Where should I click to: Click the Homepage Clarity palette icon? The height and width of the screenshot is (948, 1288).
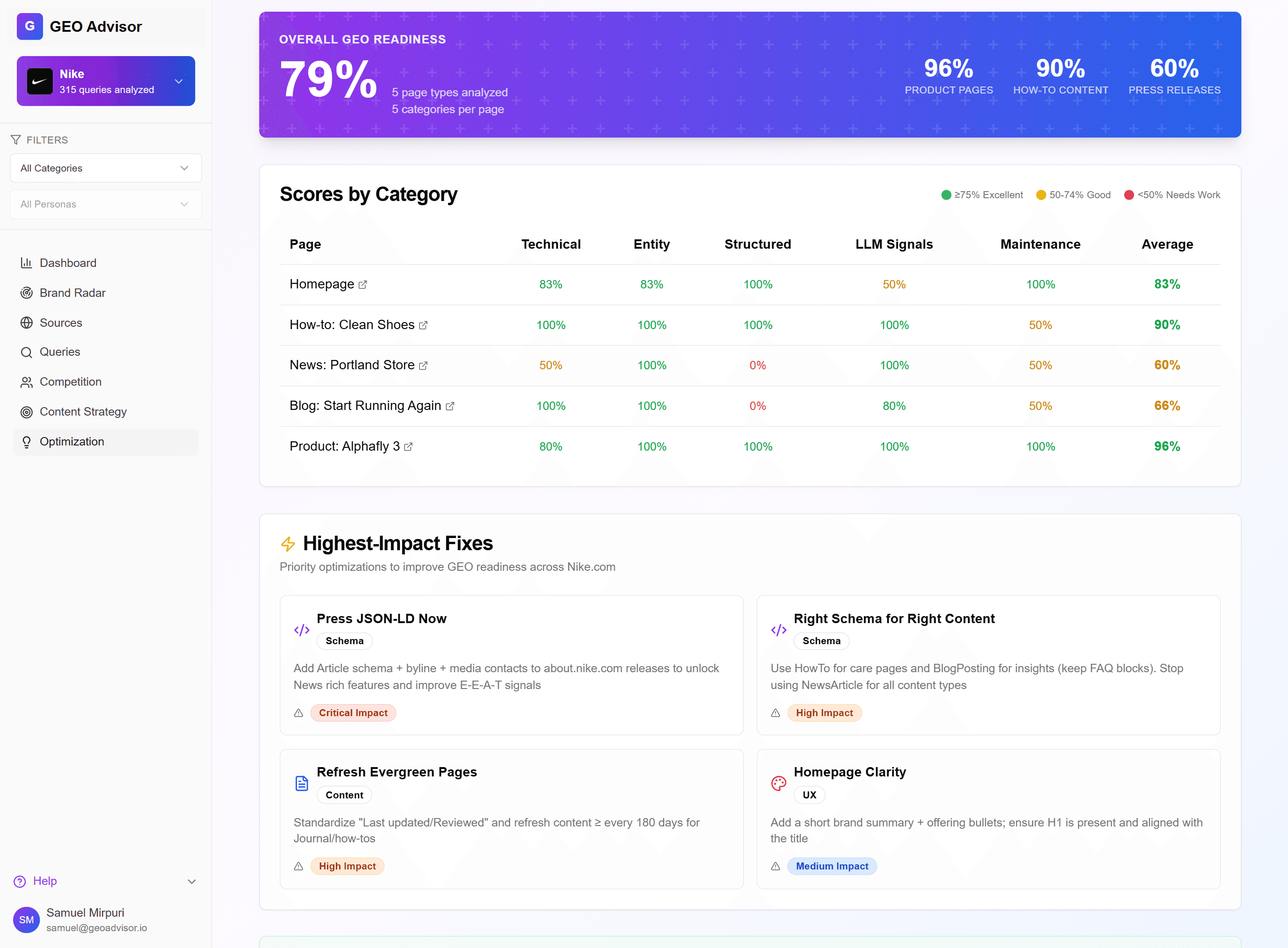click(x=778, y=783)
